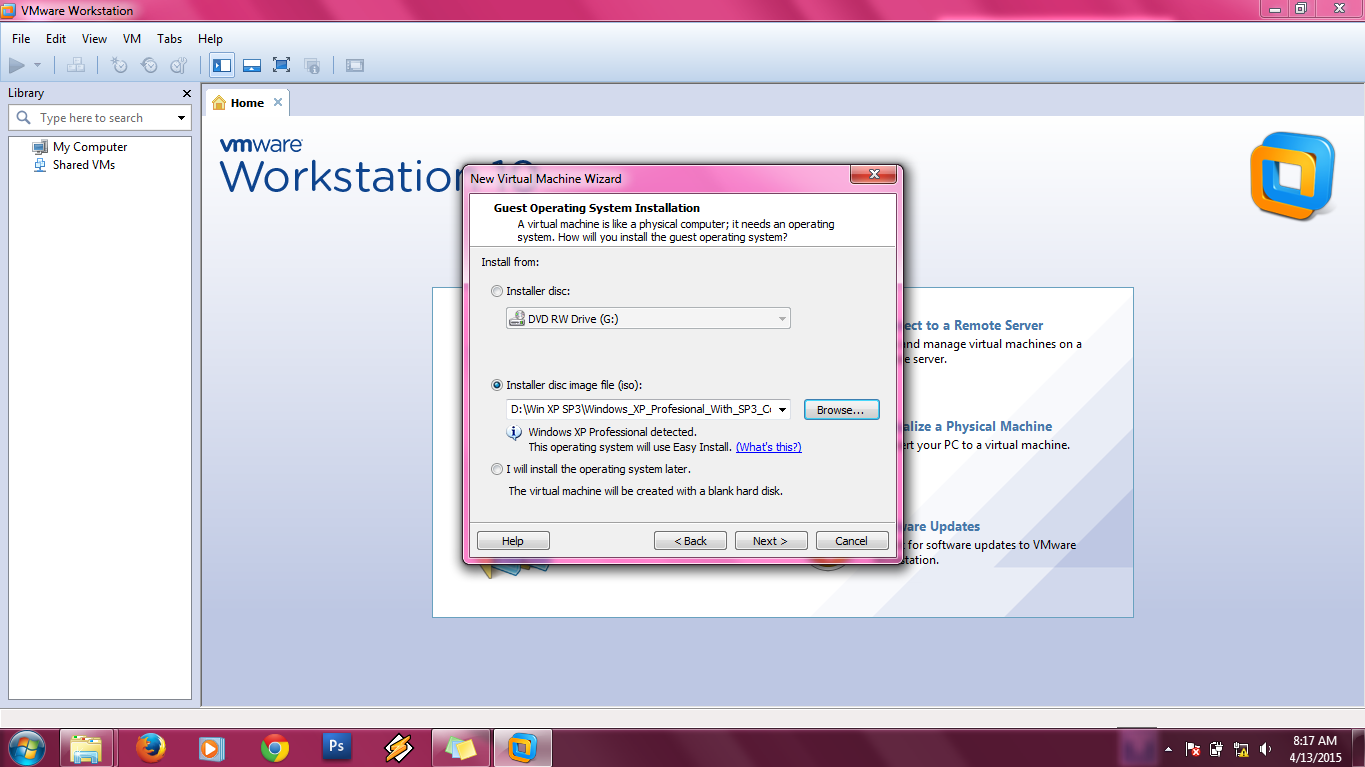Click the ISO image path text field
The width and height of the screenshot is (1365, 767).
(x=640, y=409)
